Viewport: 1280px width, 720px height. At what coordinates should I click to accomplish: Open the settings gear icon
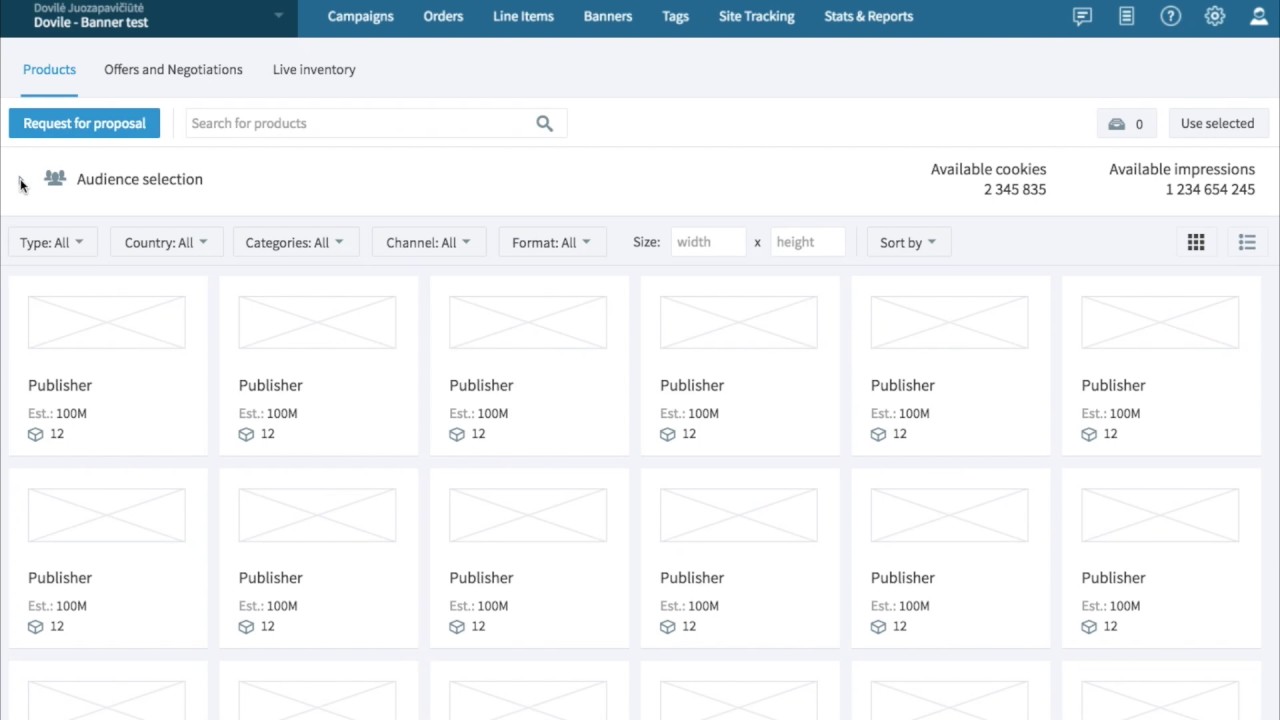pyautogui.click(x=1214, y=16)
